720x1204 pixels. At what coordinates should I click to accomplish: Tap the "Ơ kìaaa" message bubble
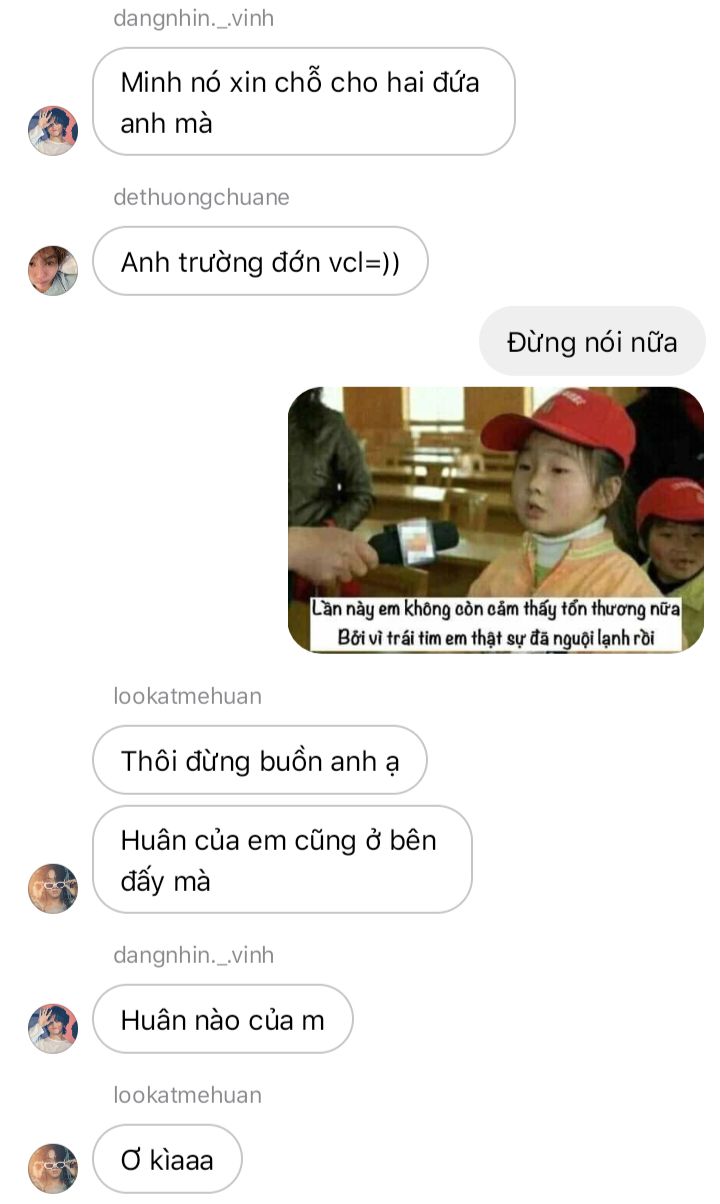(x=167, y=1160)
